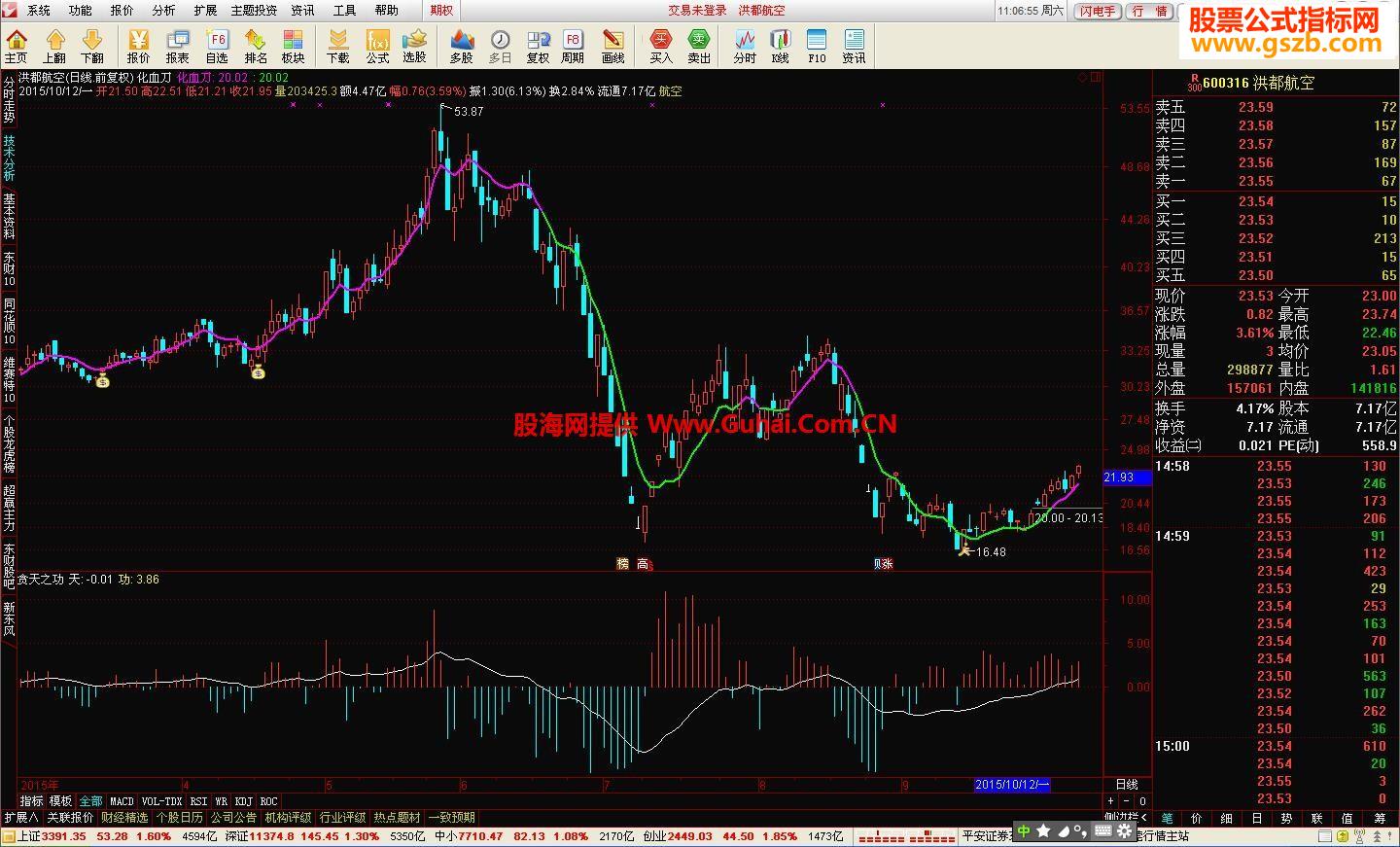Open 热点题材 bottom tab
This screenshot has width=1400, height=847.
coord(398,818)
